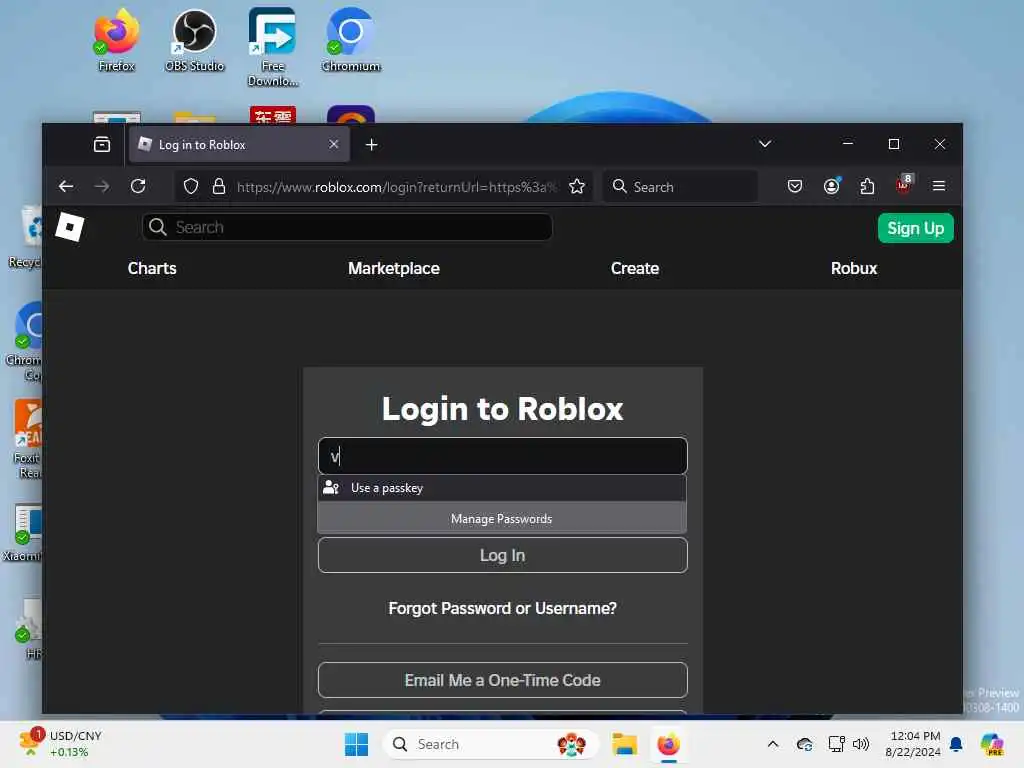Go back with the browser back arrow
The image size is (1024, 768).
pyautogui.click(x=66, y=187)
